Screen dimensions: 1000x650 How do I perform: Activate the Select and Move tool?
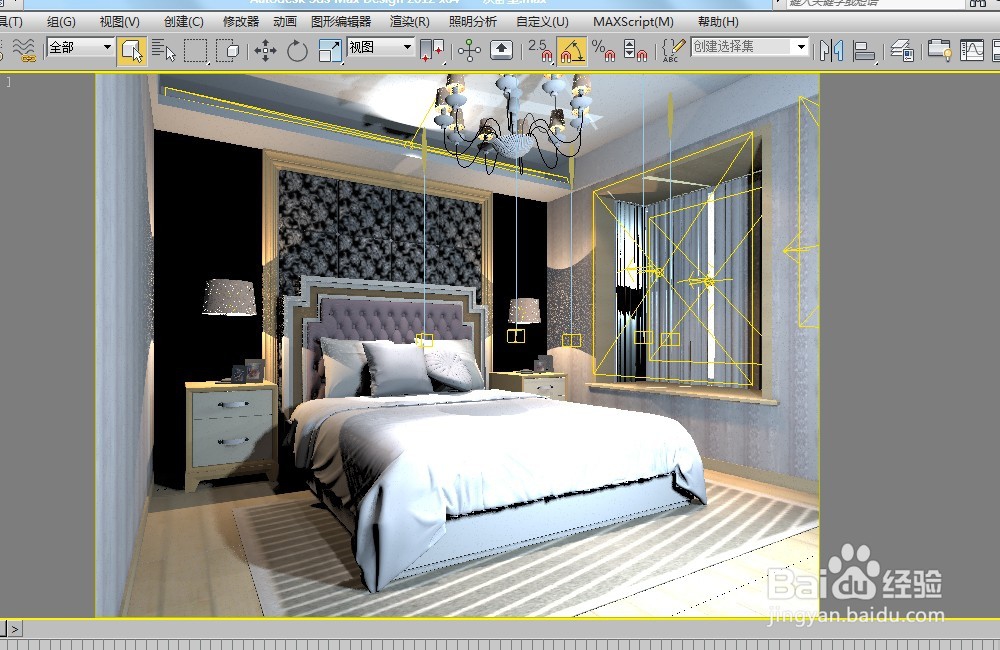click(265, 50)
